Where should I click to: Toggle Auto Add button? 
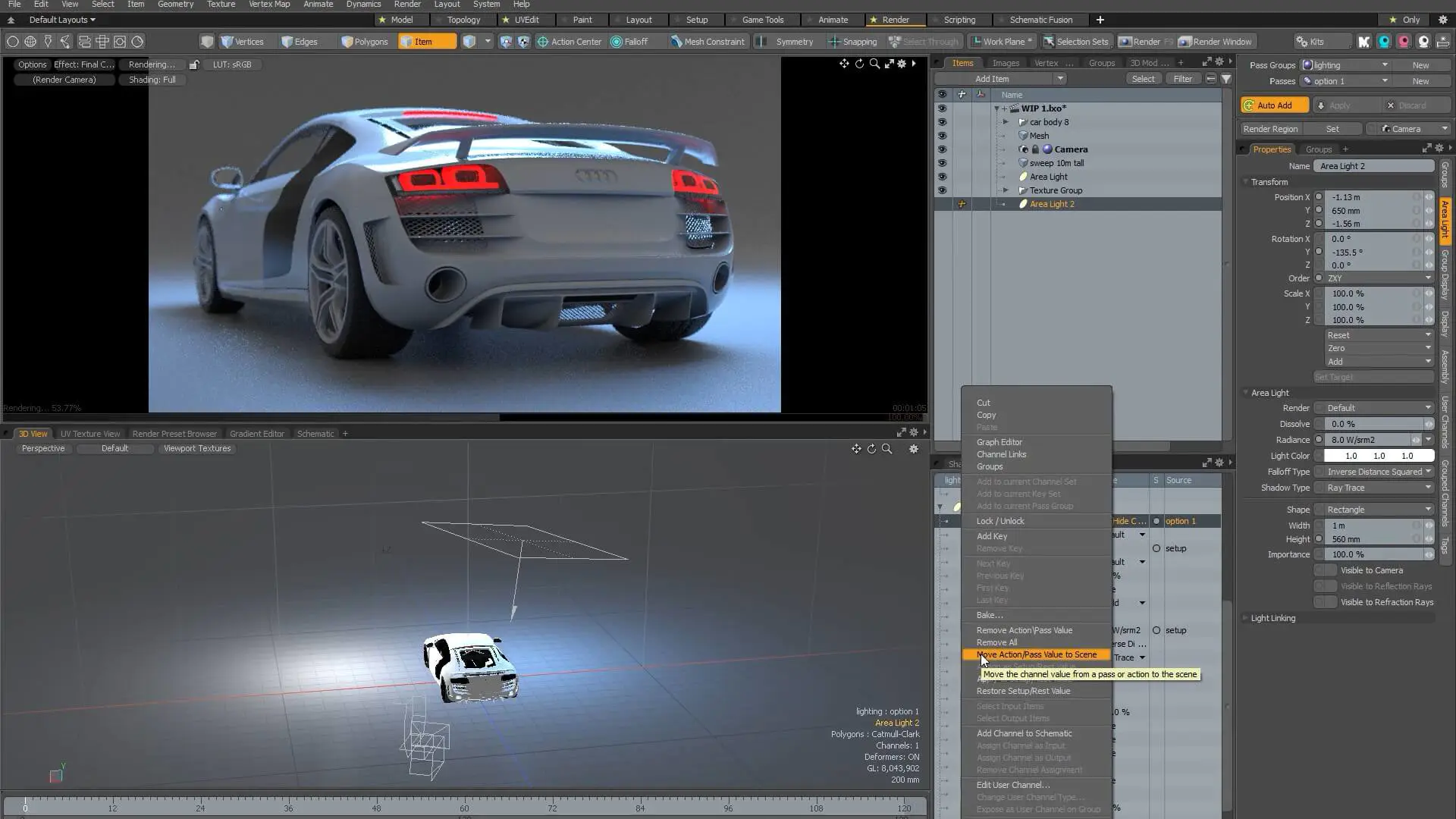point(1275,105)
